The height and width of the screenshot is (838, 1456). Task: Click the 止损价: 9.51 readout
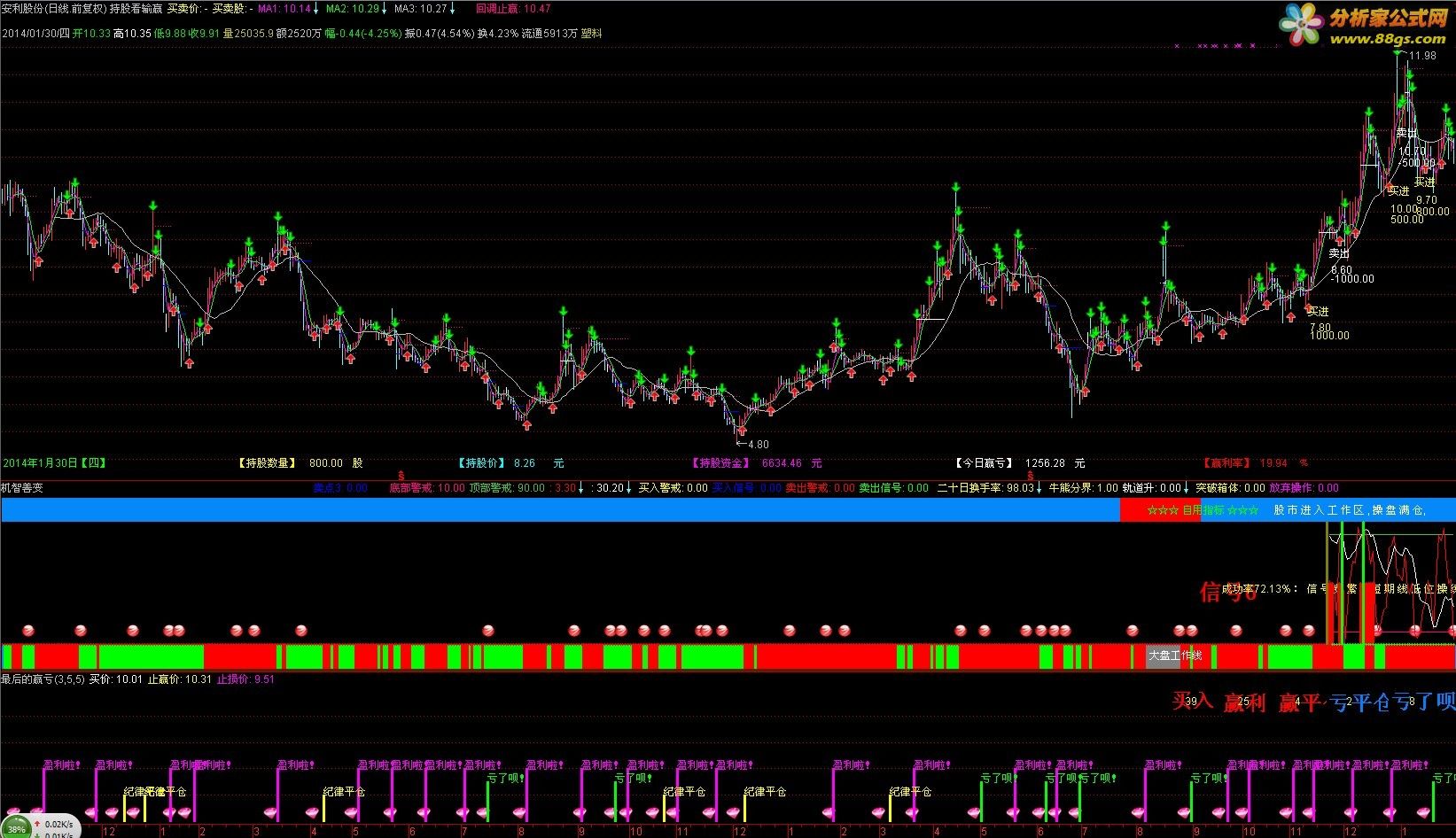[245, 679]
